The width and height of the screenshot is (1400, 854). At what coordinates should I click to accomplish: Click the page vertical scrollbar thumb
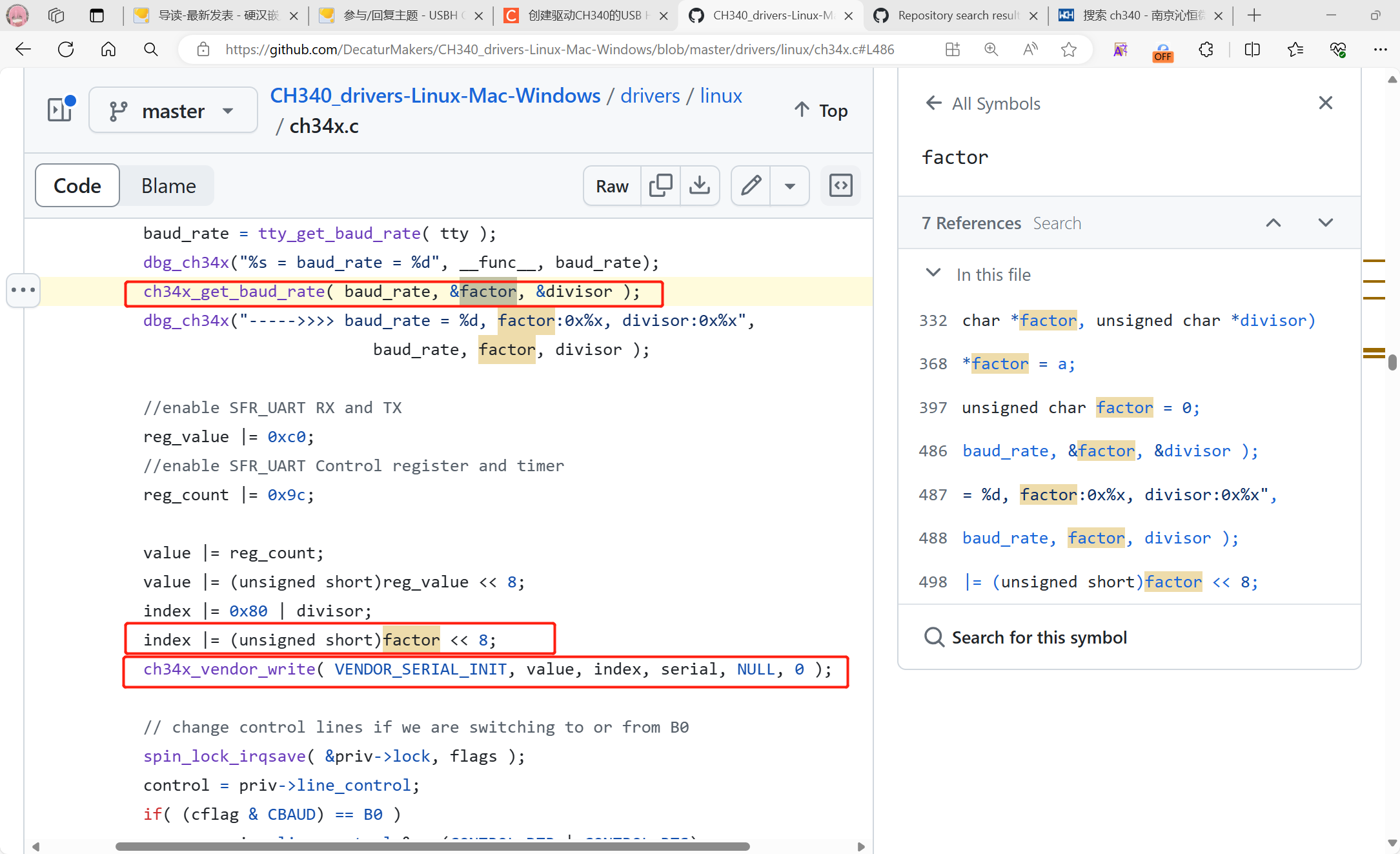[1392, 362]
